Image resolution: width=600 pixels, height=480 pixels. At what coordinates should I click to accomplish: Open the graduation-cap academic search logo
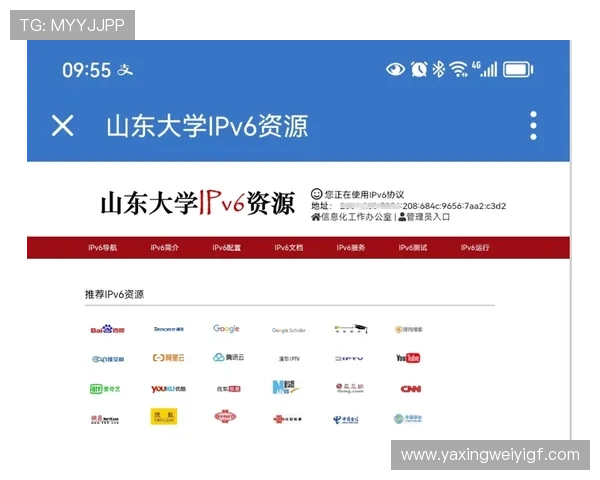[x=351, y=329]
